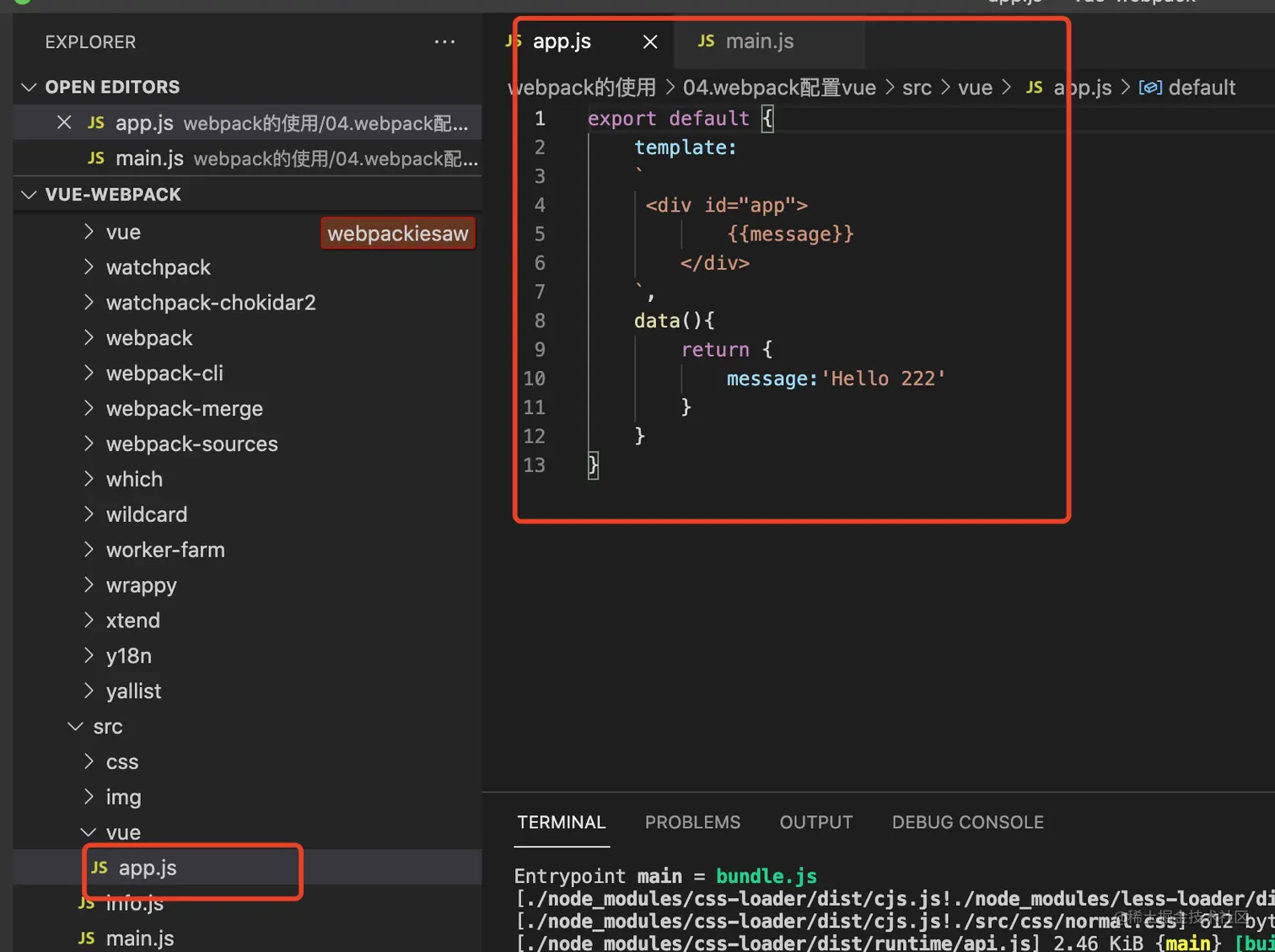Click the JS icon beside main.js in Open Editors
1275x952 pixels.
[x=96, y=159]
